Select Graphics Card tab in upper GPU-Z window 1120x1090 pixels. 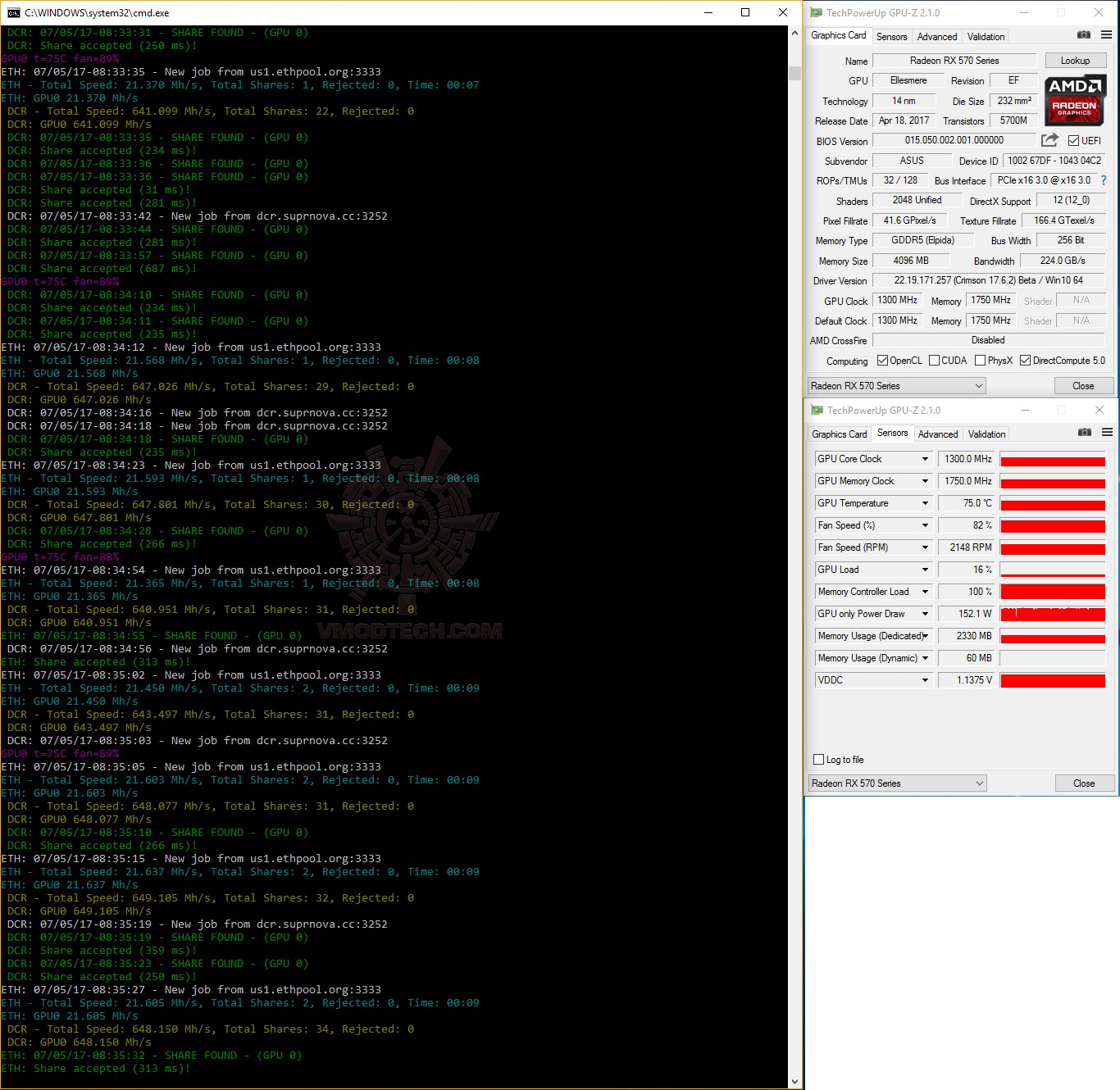[838, 35]
